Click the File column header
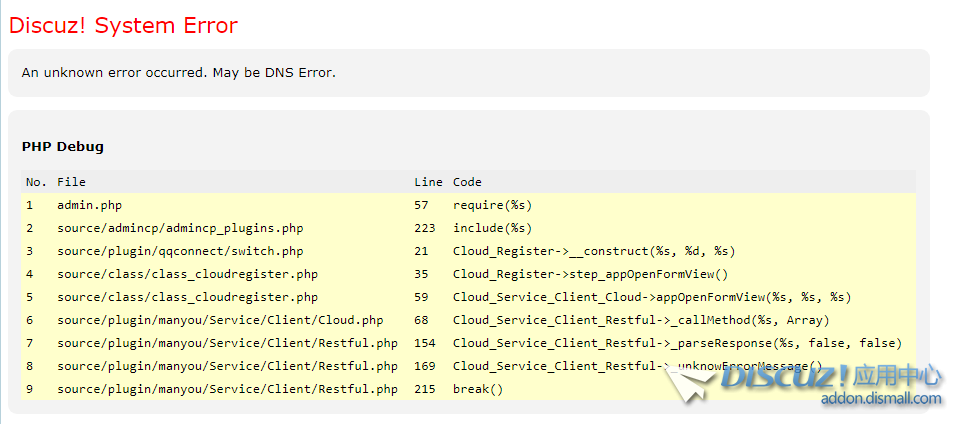 71,182
